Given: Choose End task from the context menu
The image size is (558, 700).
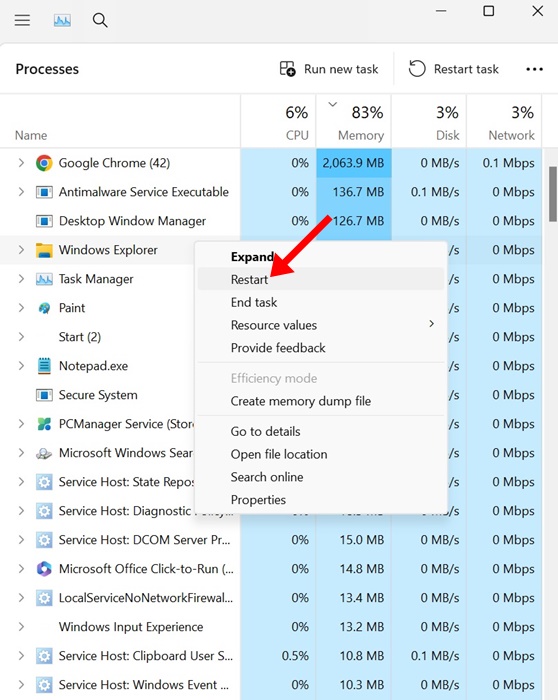Looking at the screenshot, I should pos(321,302).
